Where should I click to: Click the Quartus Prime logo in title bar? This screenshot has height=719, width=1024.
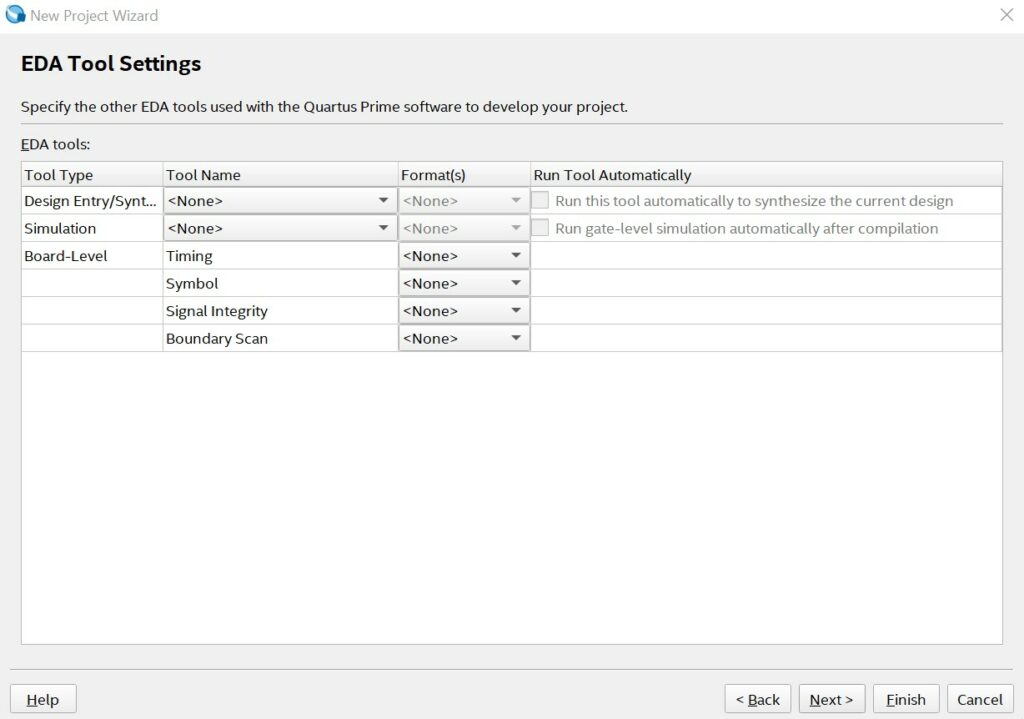(x=15, y=15)
